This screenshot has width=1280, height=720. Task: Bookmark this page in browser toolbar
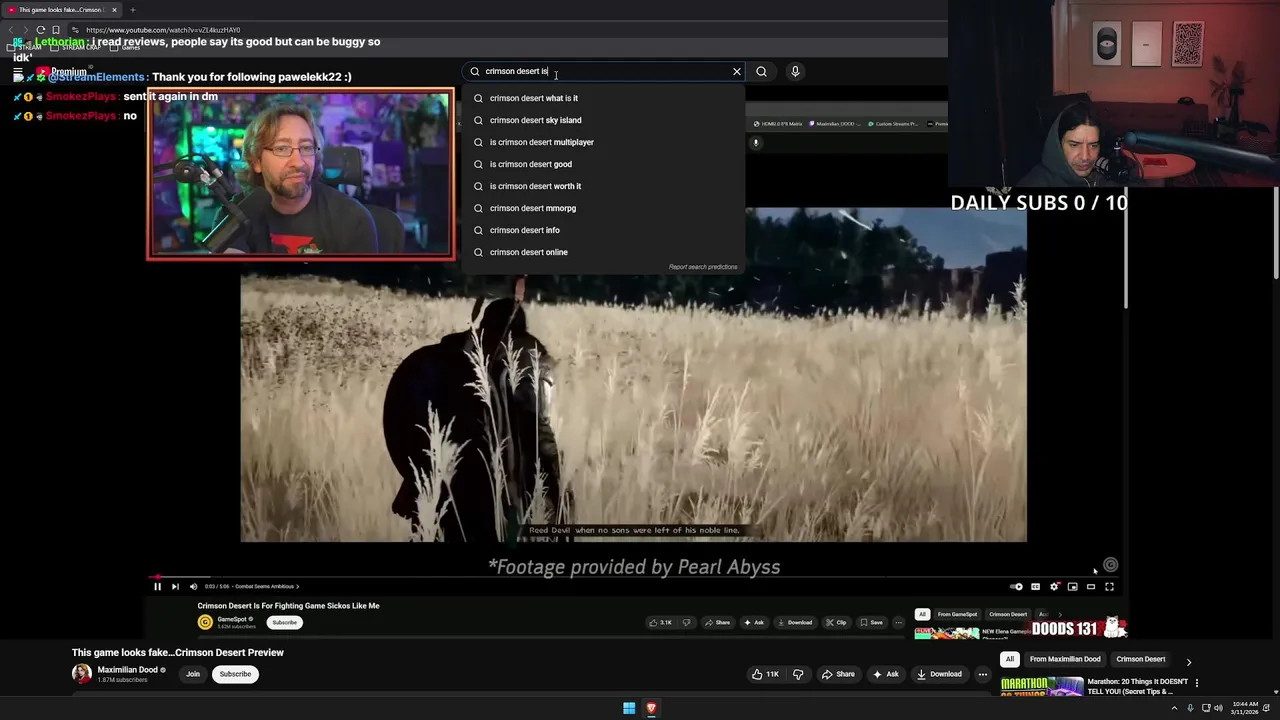click(56, 30)
